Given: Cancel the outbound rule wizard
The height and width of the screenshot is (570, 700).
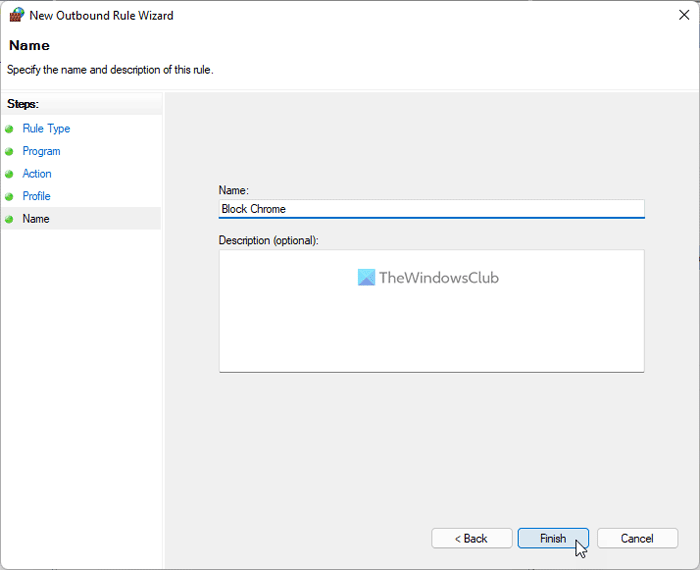Looking at the screenshot, I should (637, 538).
